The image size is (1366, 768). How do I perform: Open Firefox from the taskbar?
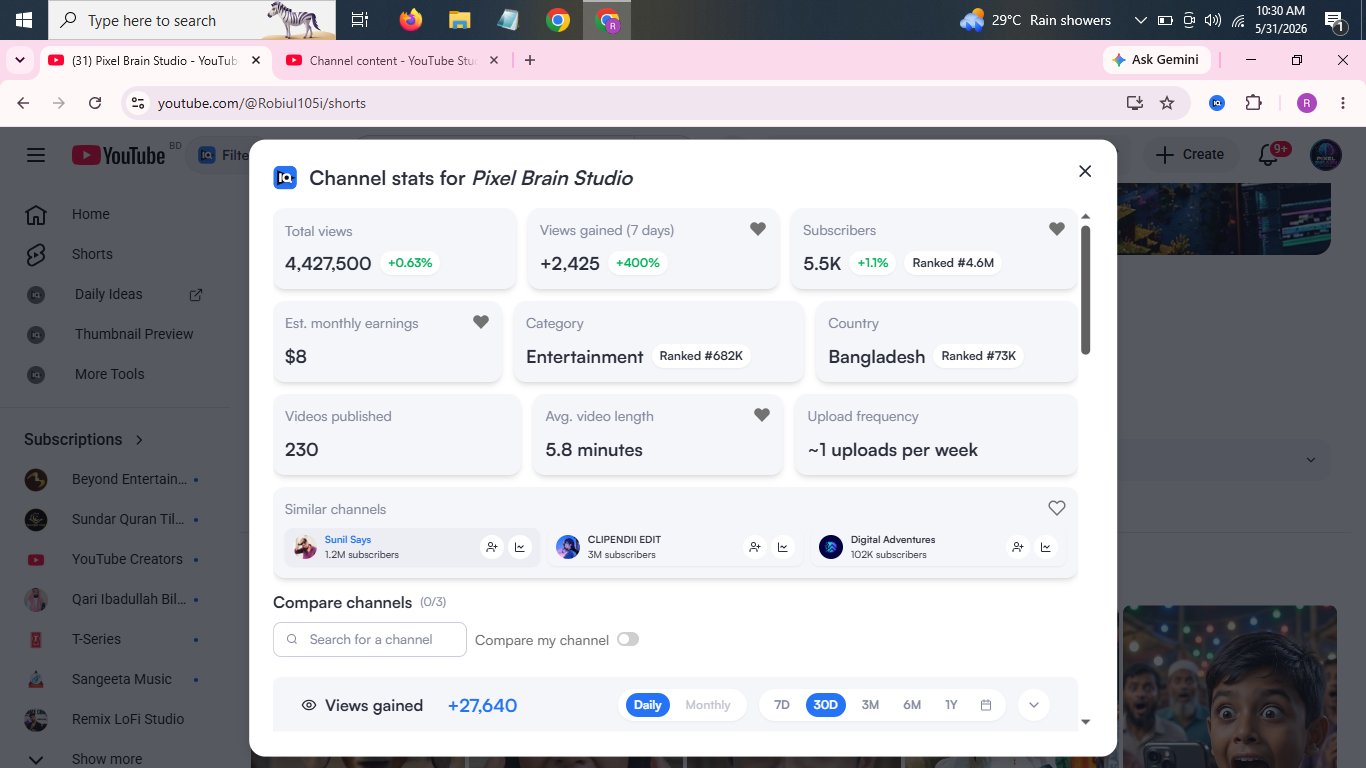[x=411, y=20]
